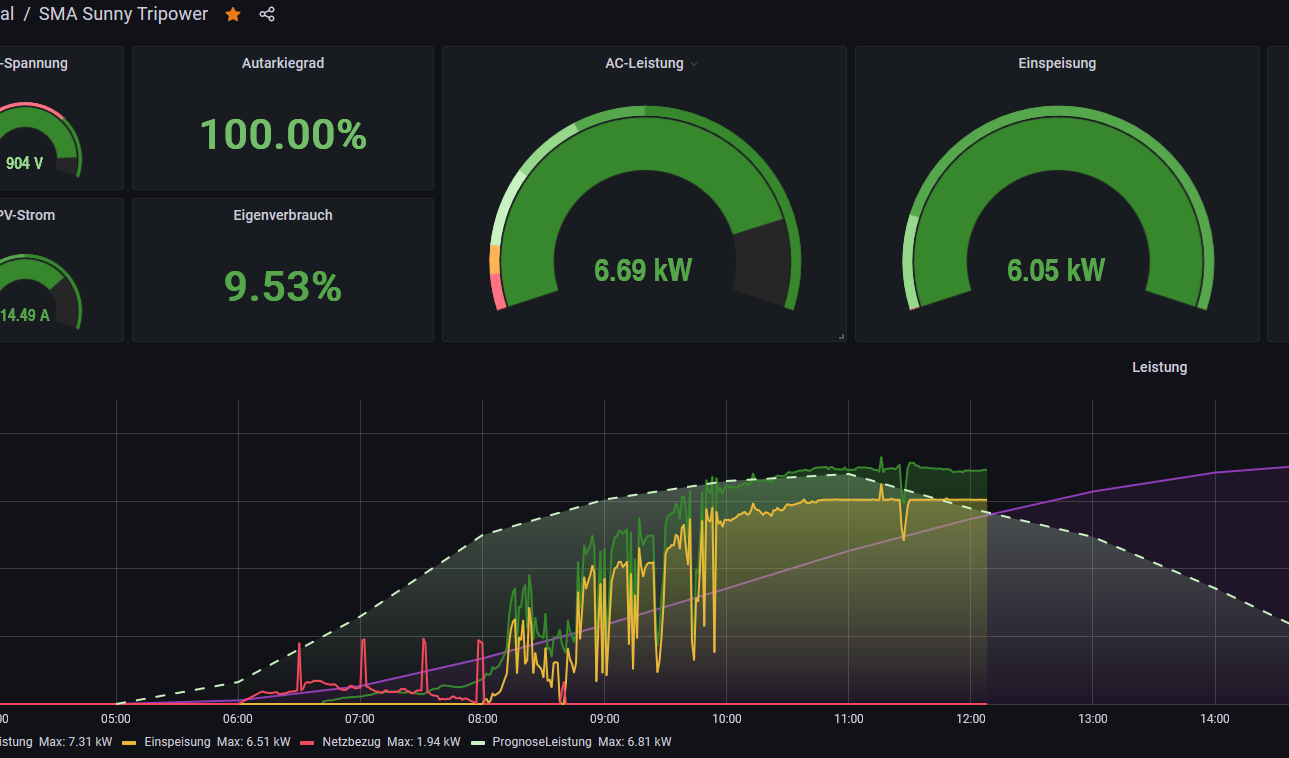1289x758 pixels.
Task: Click the light green PrognoseLeistung legend swatch
Action: click(x=477, y=742)
